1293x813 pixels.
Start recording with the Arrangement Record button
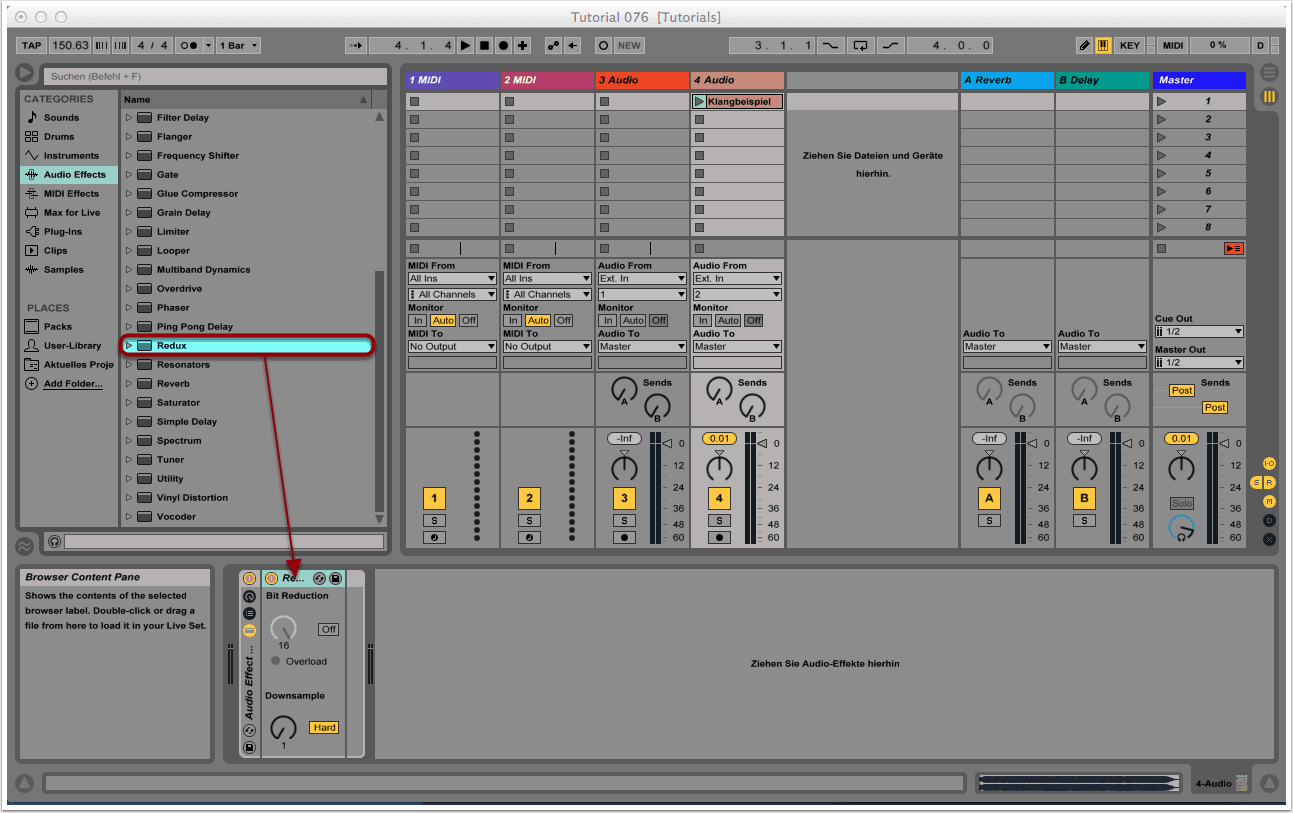[503, 46]
